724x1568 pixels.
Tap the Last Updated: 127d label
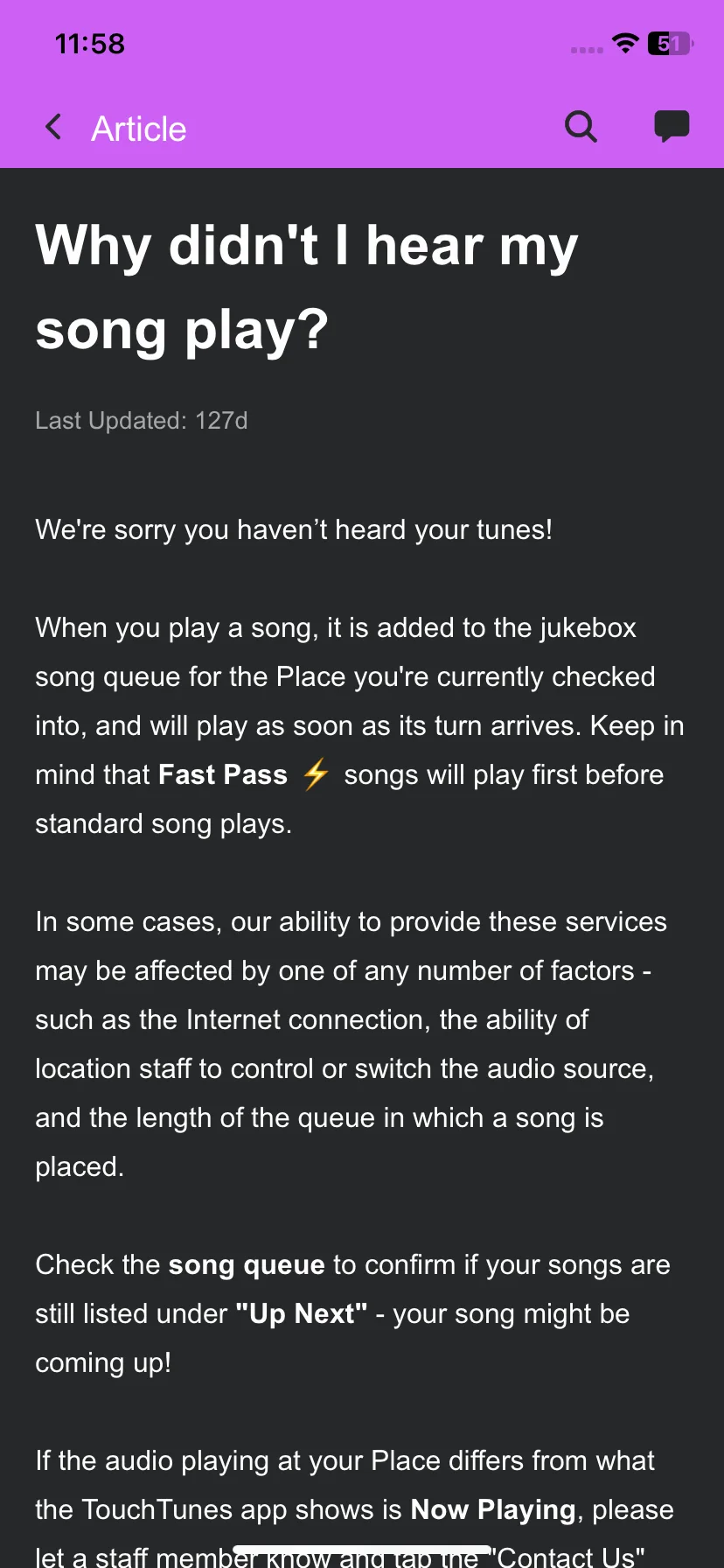point(142,421)
